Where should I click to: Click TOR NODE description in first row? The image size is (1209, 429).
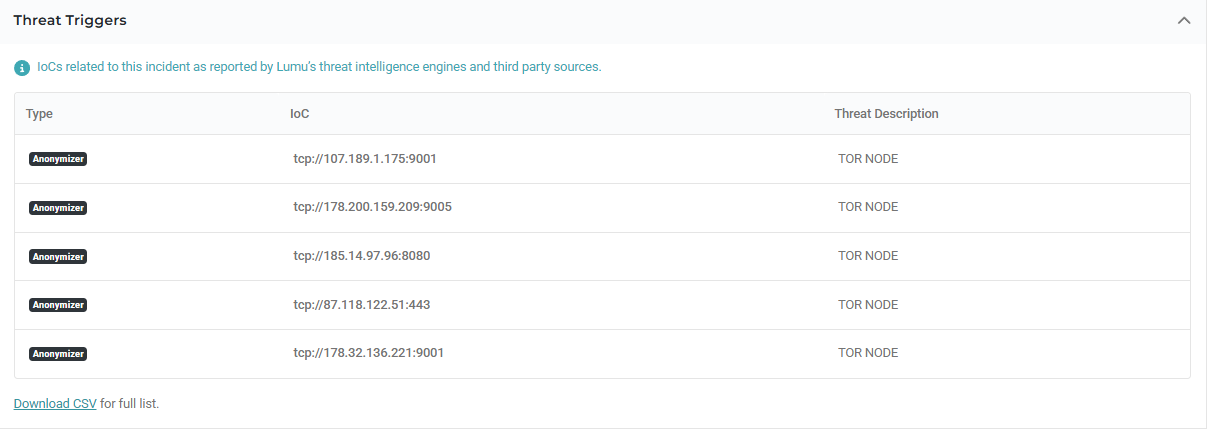pos(868,159)
